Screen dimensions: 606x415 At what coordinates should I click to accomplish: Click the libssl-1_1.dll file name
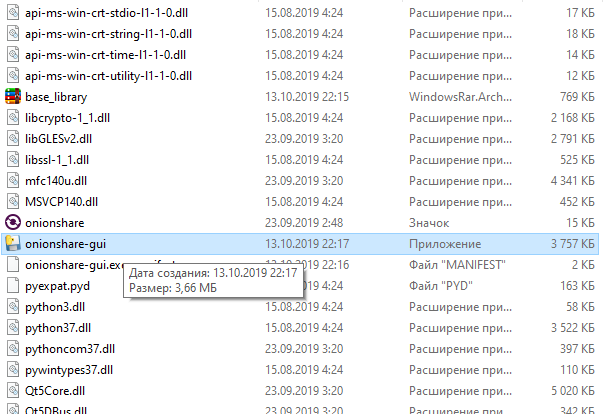(57, 160)
